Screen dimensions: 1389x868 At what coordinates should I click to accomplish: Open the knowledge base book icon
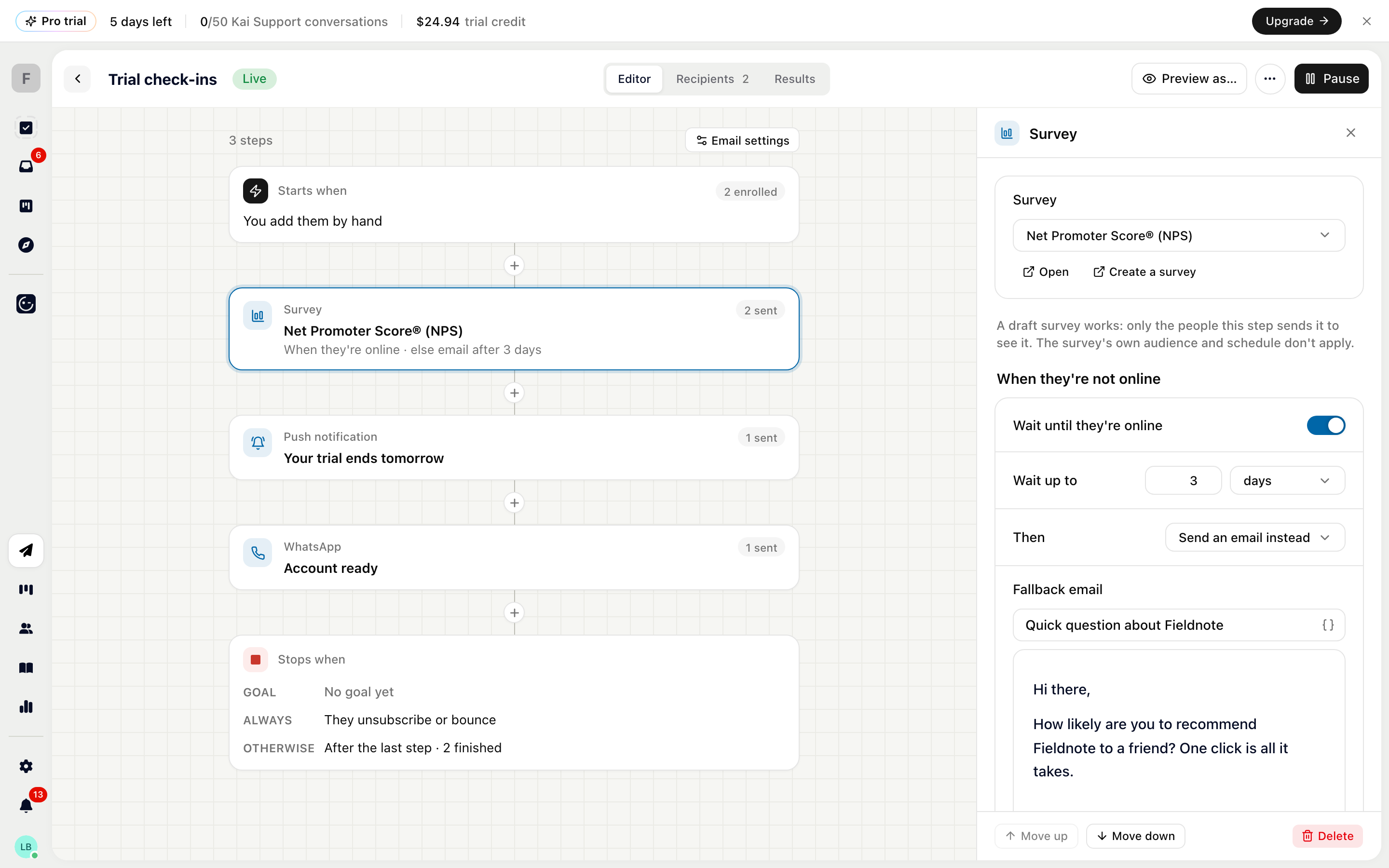pyautogui.click(x=26, y=668)
